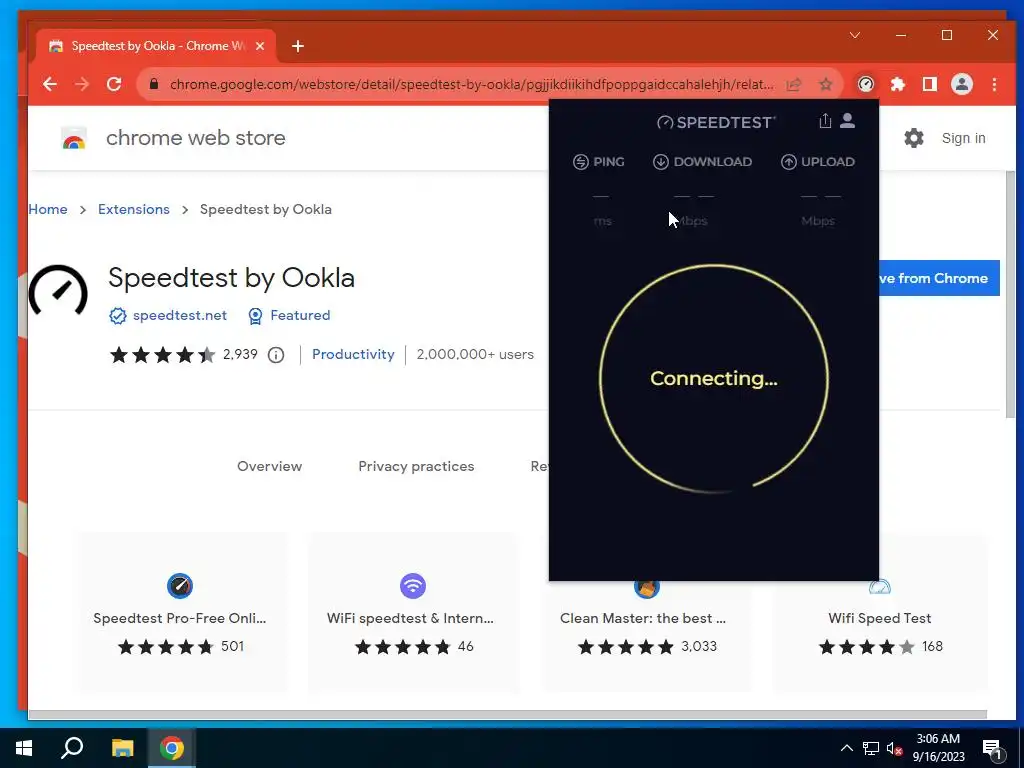
Task: Open the account icon in Speedtest popup
Action: [847, 121]
